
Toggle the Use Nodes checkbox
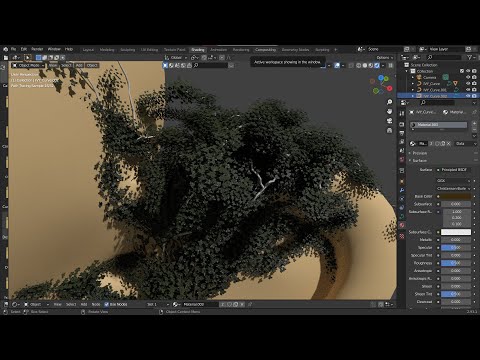107,304
